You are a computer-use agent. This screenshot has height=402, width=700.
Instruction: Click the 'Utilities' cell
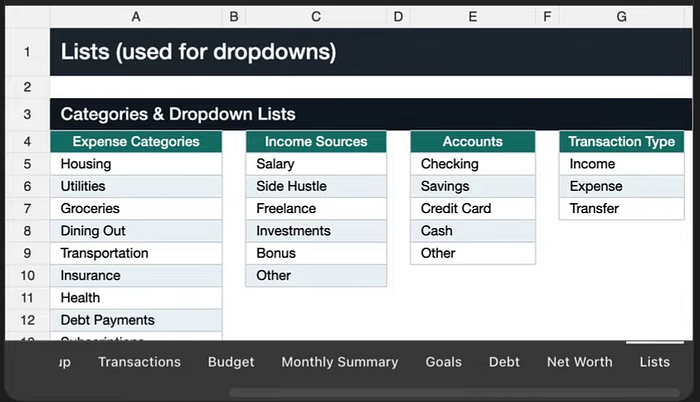tap(136, 186)
